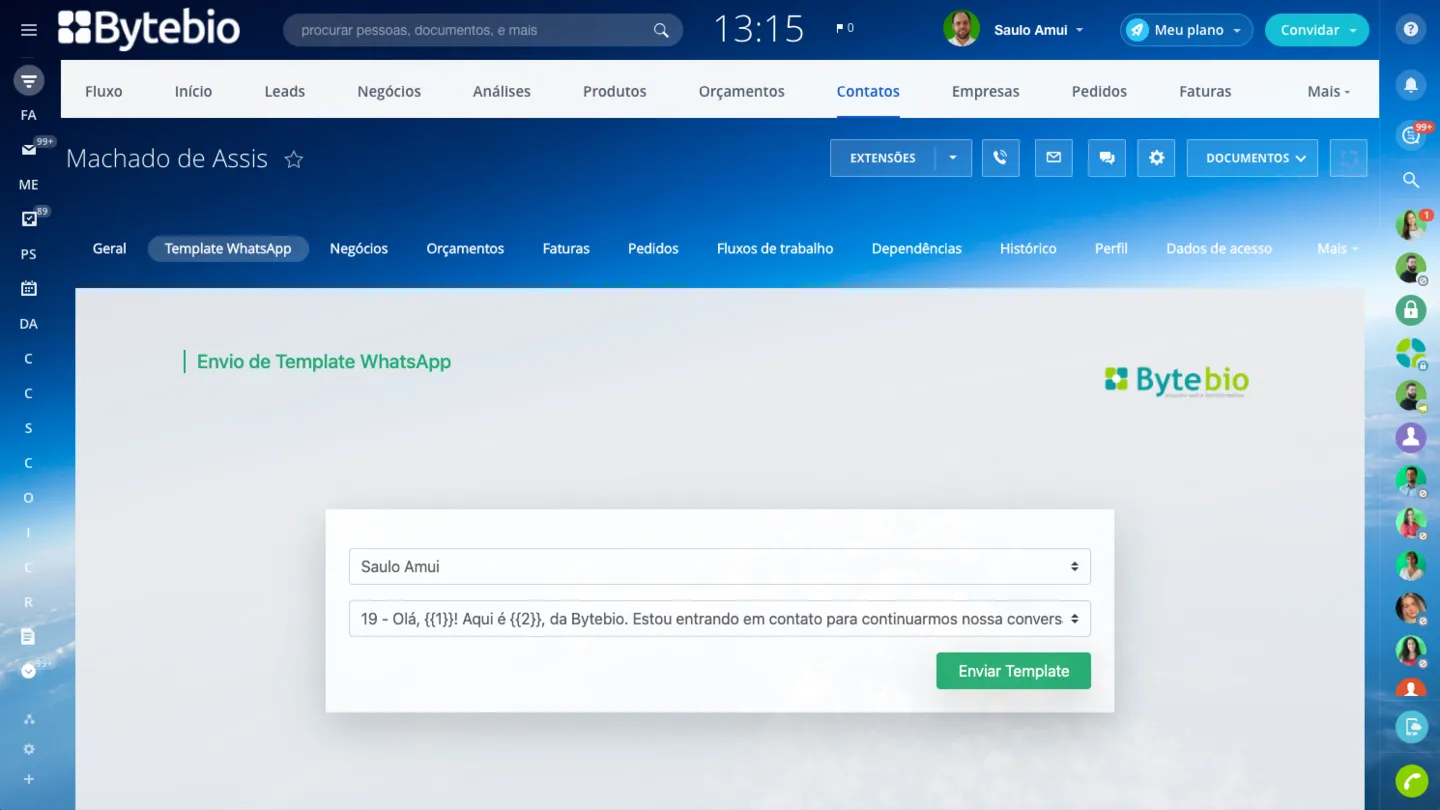This screenshot has width=1440, height=810.
Task: Click the Enviar Template button
Action: pyautogui.click(x=1013, y=671)
